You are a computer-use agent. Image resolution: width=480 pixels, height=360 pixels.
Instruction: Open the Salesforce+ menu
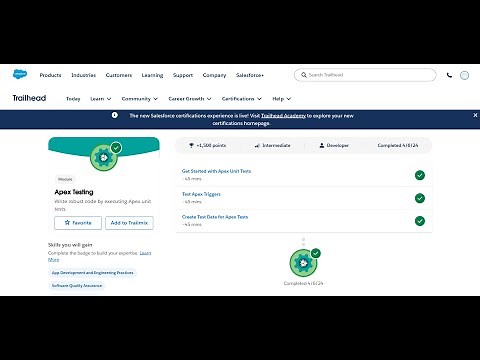(250, 75)
